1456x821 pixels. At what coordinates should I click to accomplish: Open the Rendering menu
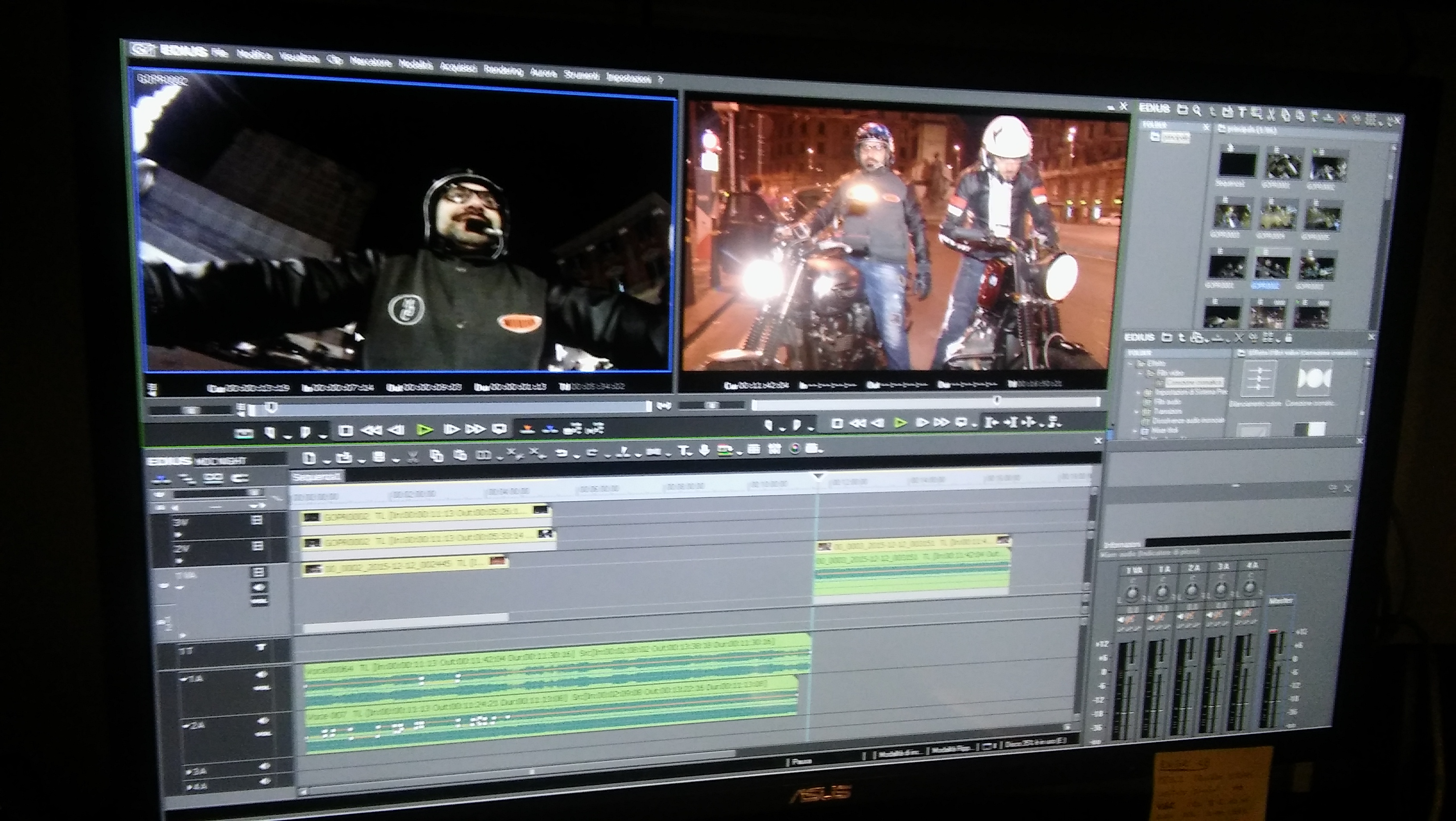(504, 70)
